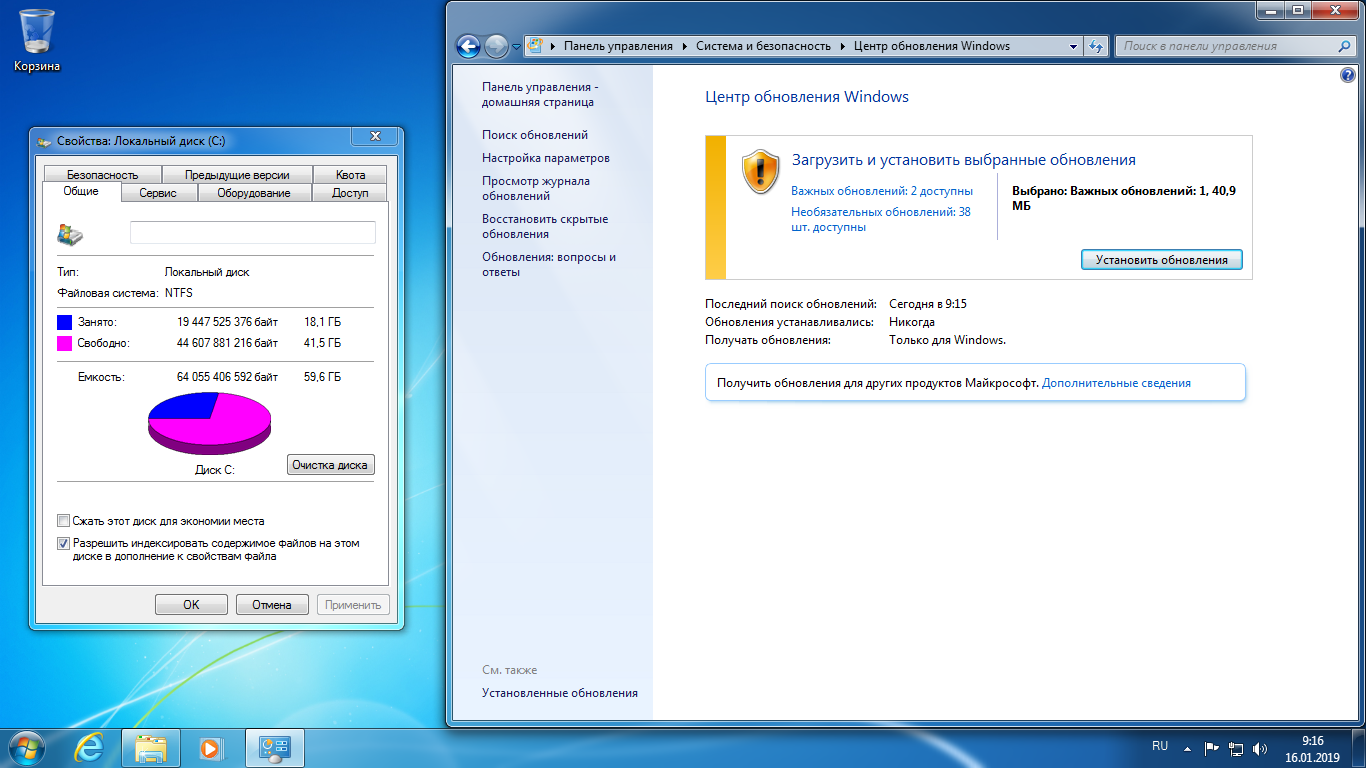Viewport: 1366px width, 768px height.
Task: Open the 'Оборудование' tab
Action: coord(254,193)
